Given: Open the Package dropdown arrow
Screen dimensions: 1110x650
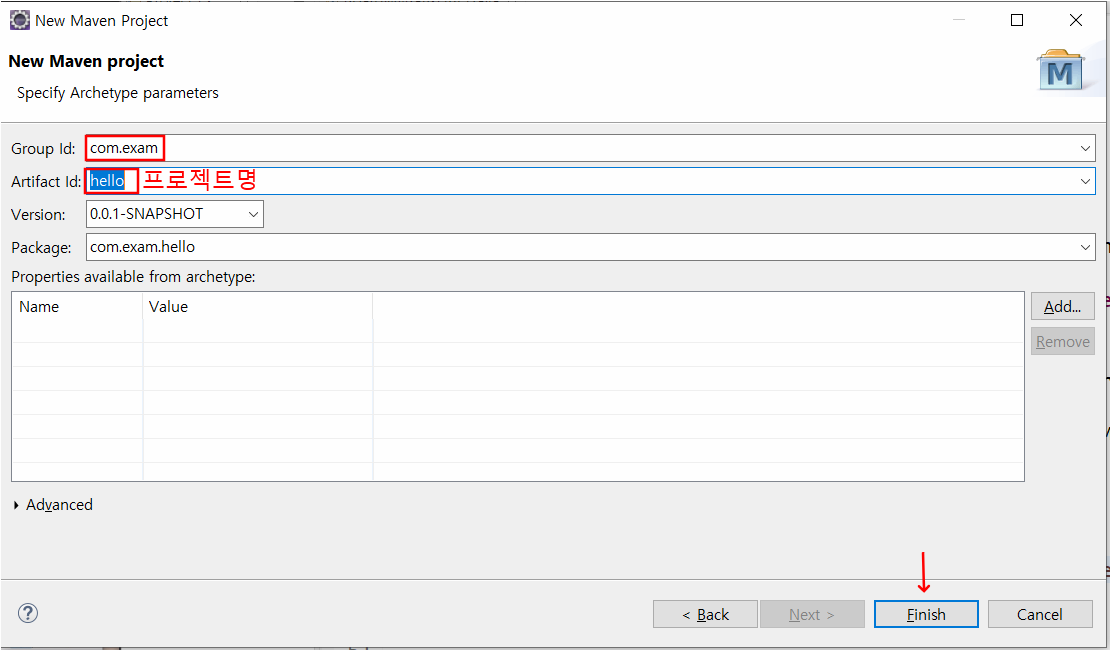Looking at the screenshot, I should (1085, 247).
